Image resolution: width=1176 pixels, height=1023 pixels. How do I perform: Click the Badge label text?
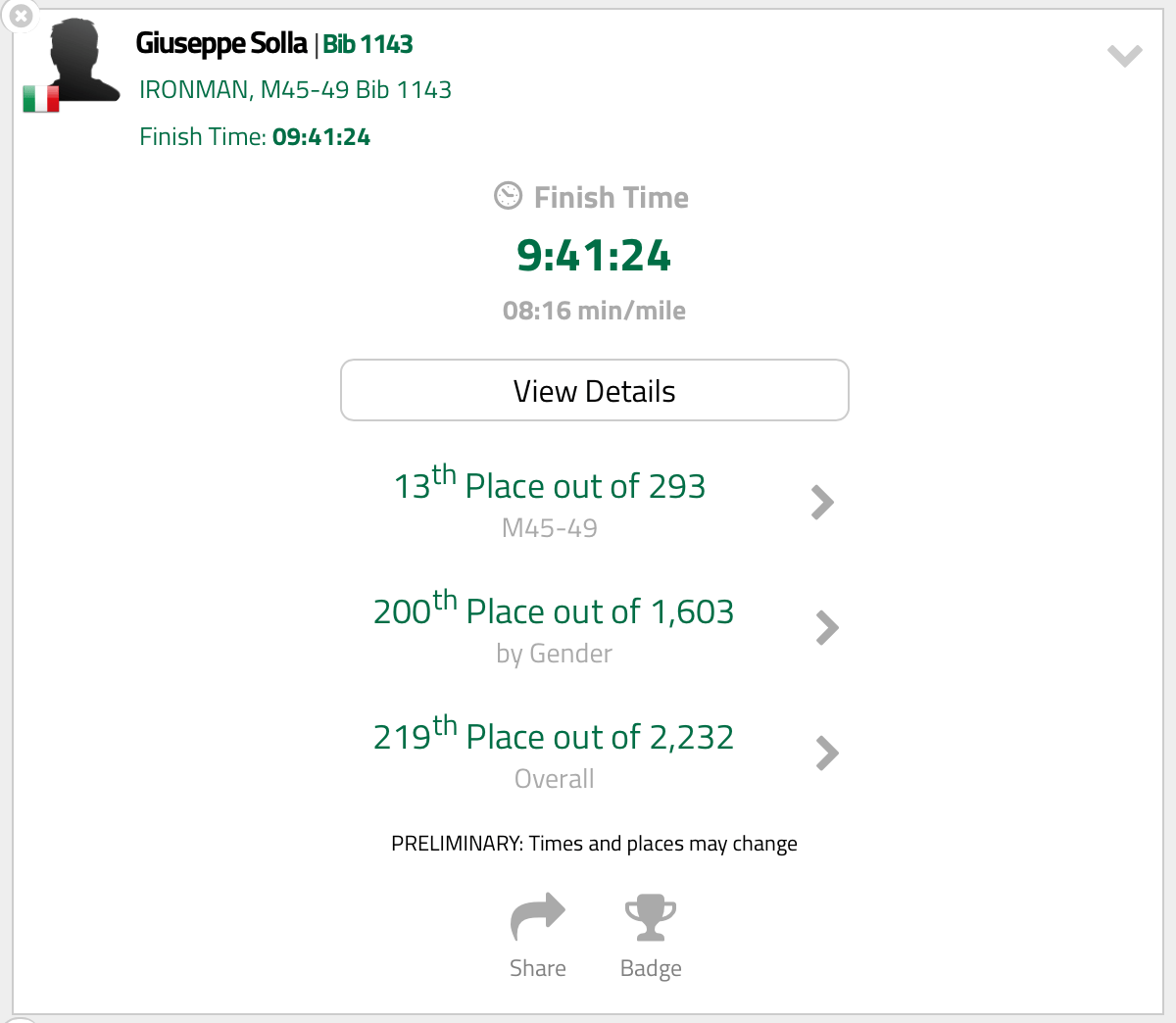(x=651, y=968)
